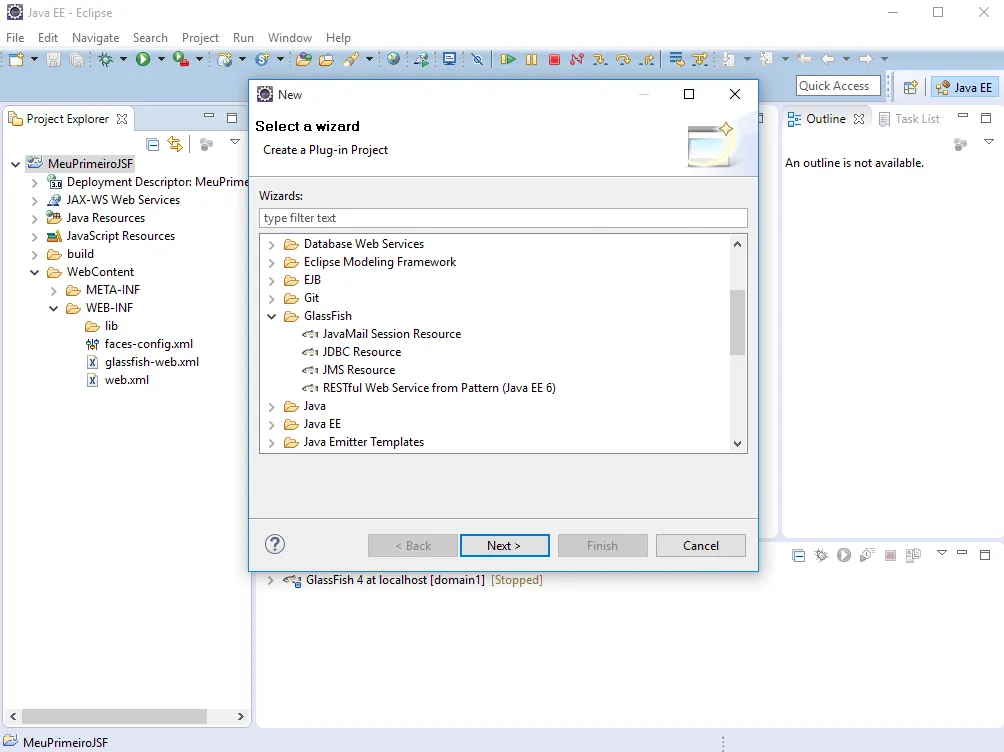Switch to the Task List tab

tap(909, 119)
